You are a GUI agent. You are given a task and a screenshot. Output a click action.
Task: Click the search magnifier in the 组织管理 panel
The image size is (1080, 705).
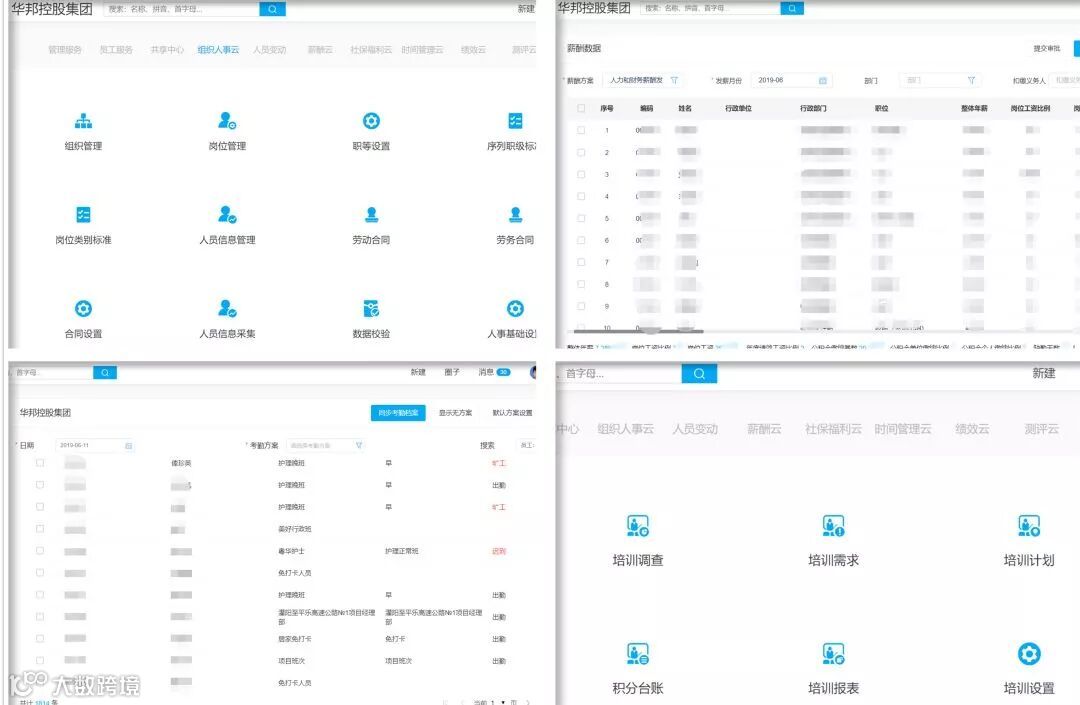(x=273, y=9)
